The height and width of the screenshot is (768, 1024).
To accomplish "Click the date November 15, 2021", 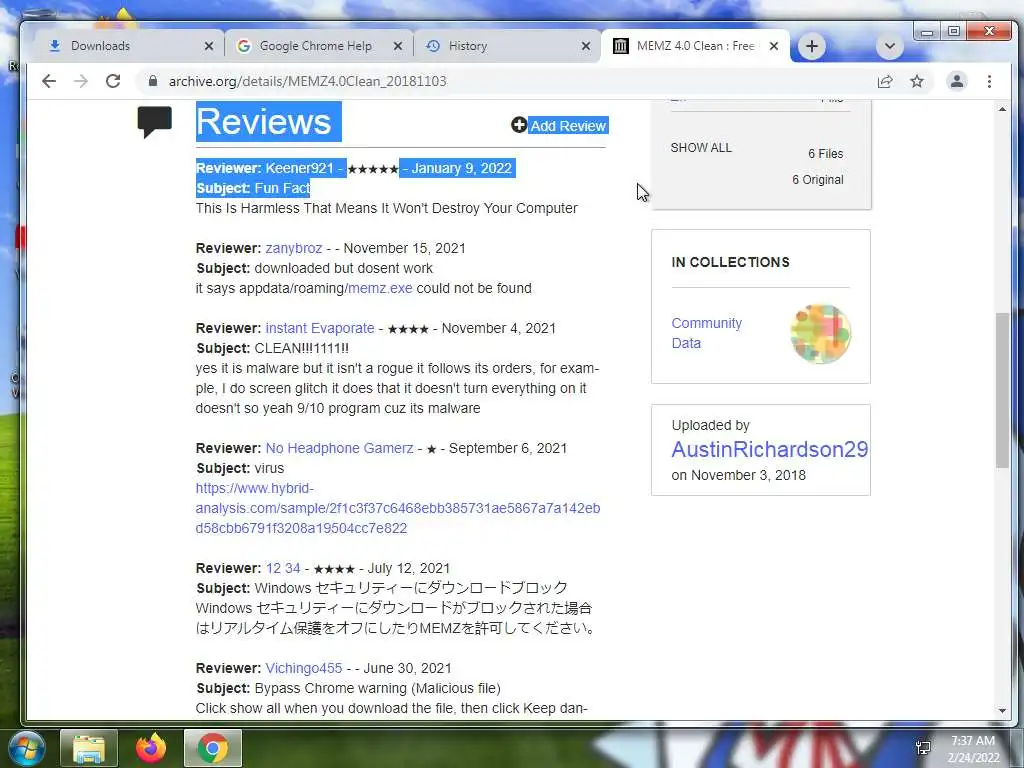I will tap(404, 248).
